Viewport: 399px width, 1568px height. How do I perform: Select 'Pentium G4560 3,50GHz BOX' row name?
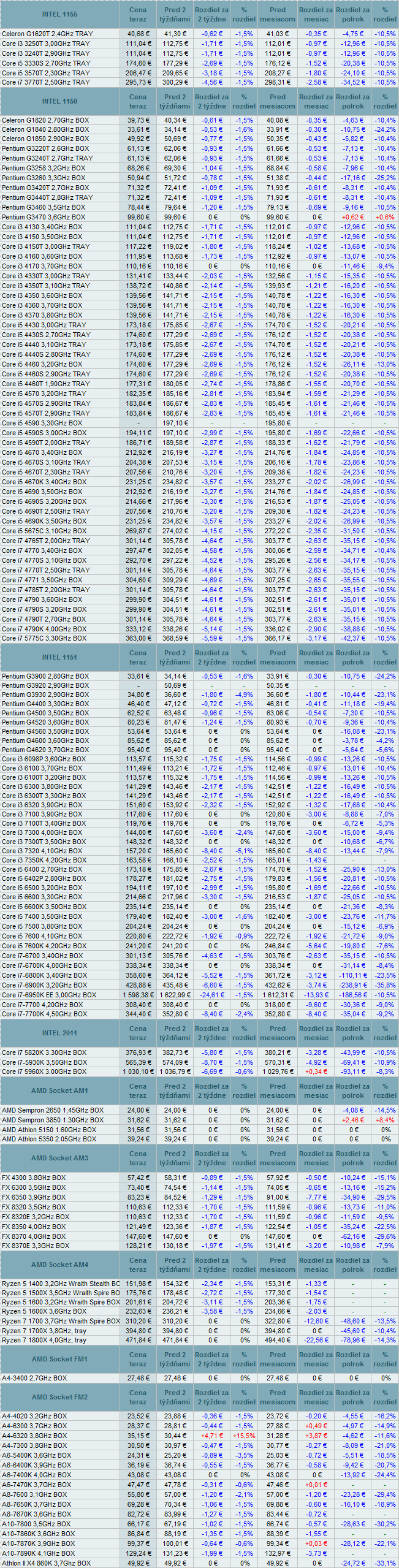click(x=45, y=731)
